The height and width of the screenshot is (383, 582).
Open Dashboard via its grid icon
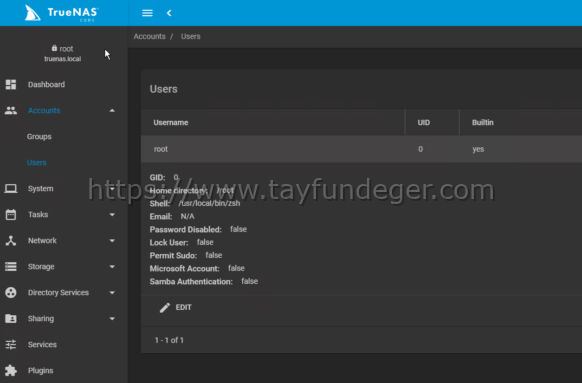pyautogui.click(x=11, y=85)
